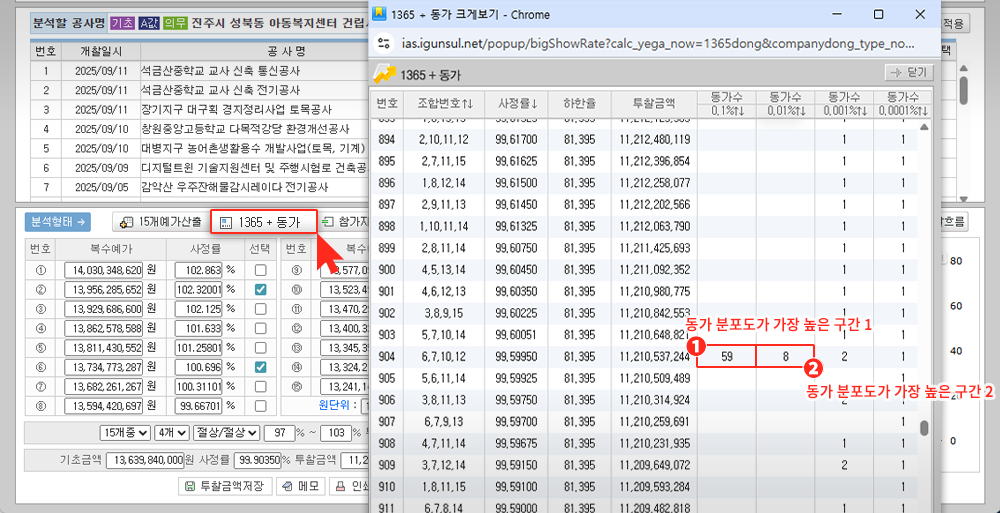This screenshot has height=513, width=1000.
Task: Click 투찰금액 11,209,649,072 in row 909
Action: point(654,465)
